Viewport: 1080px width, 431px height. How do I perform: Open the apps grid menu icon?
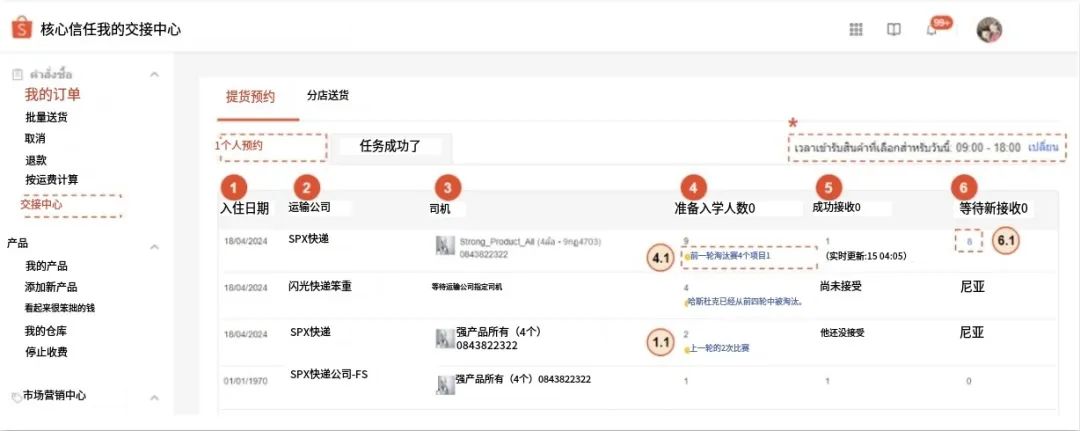(856, 29)
